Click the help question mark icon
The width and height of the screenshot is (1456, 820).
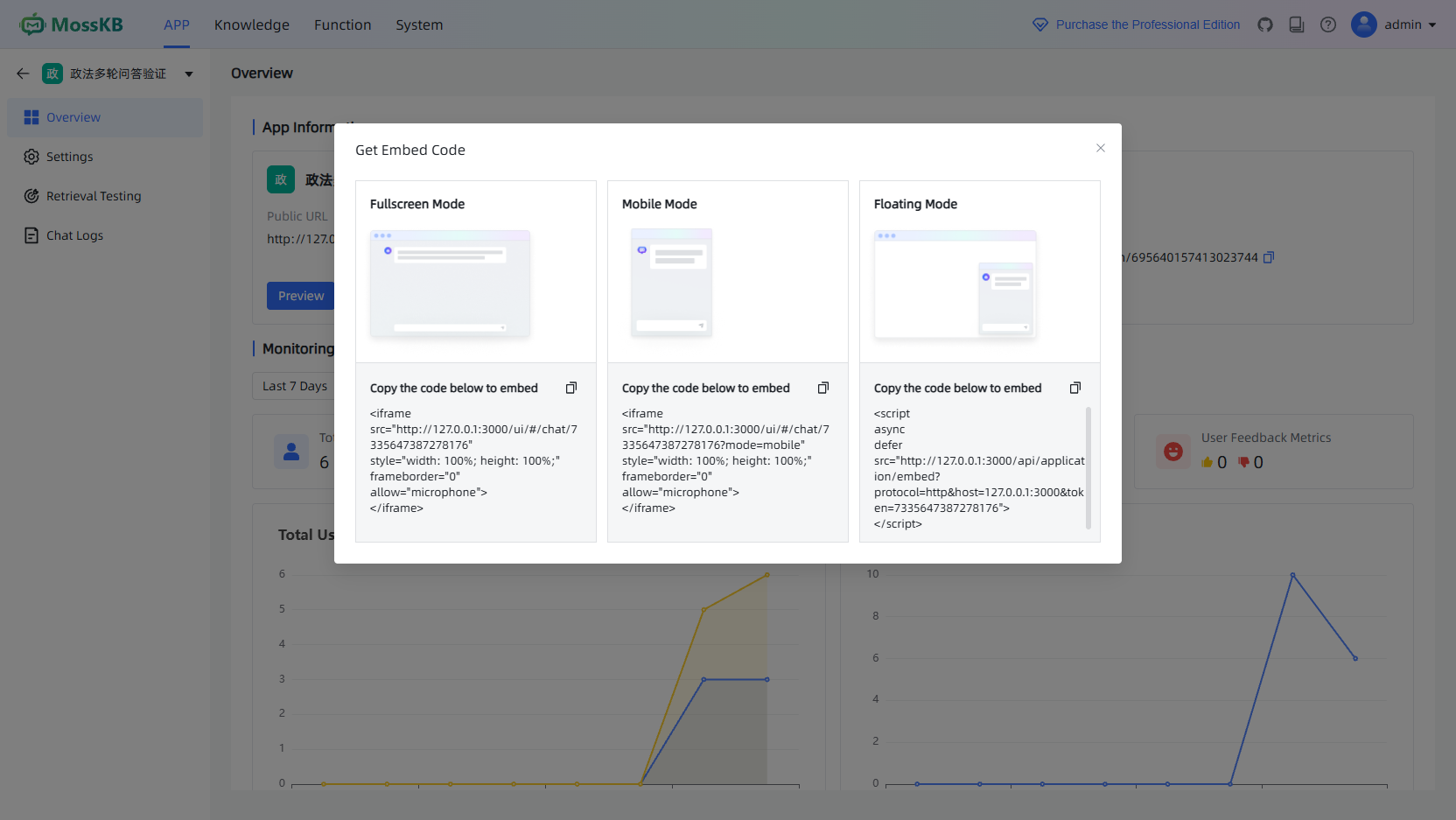click(1328, 25)
